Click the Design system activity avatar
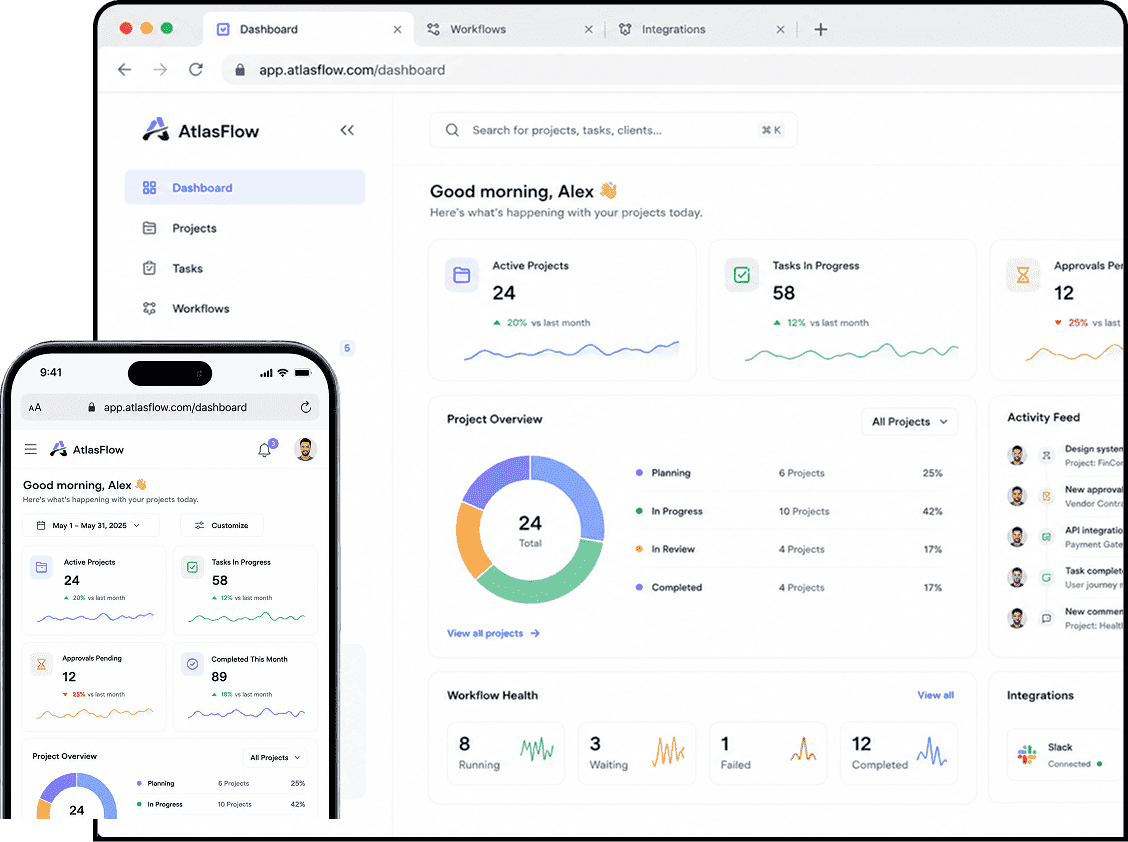 (x=1016, y=455)
